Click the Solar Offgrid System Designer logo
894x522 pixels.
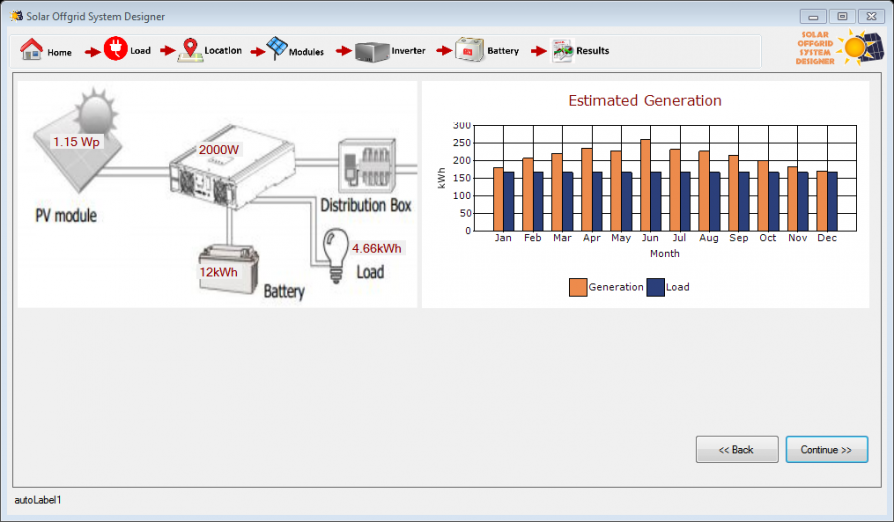click(x=840, y=47)
